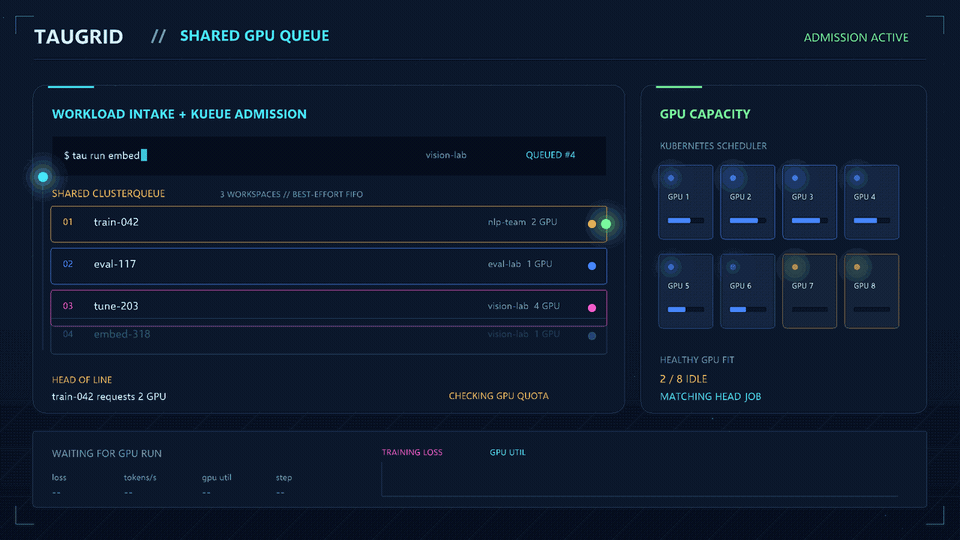Click the CHECKING GPU QUOTA status
The height and width of the screenshot is (540, 960).
coord(498,396)
